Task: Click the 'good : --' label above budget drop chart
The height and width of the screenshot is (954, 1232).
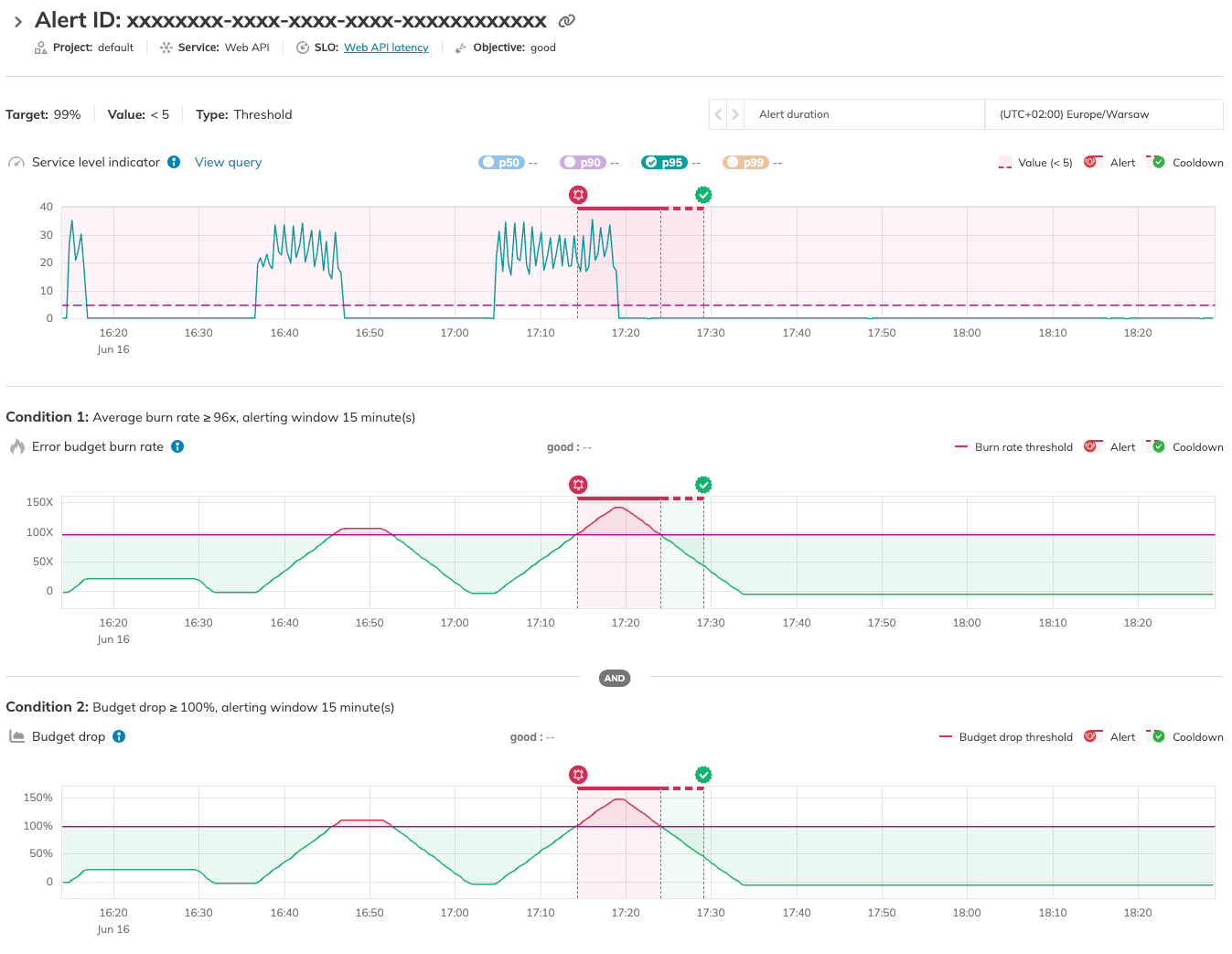Action: pos(532,737)
